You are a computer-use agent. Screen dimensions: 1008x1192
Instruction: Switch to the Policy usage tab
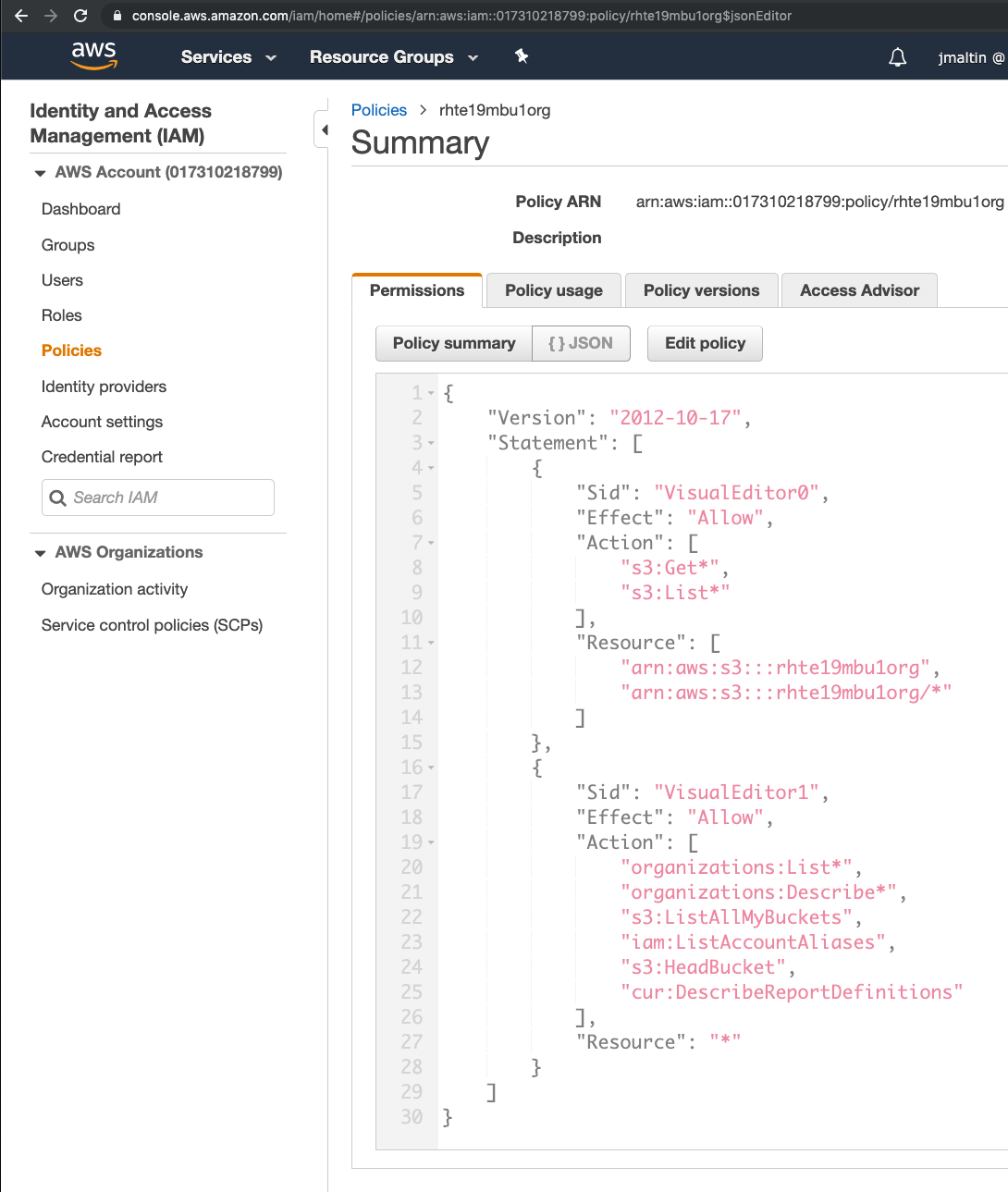click(554, 290)
